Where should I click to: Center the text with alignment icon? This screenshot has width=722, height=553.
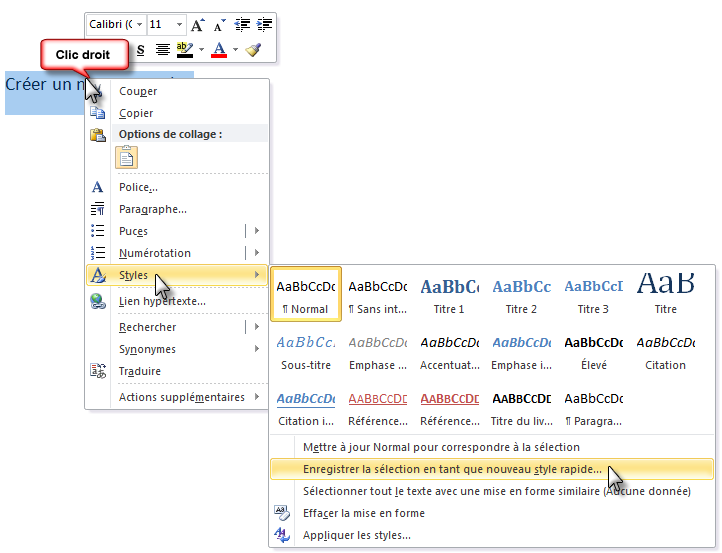pyautogui.click(x=162, y=49)
